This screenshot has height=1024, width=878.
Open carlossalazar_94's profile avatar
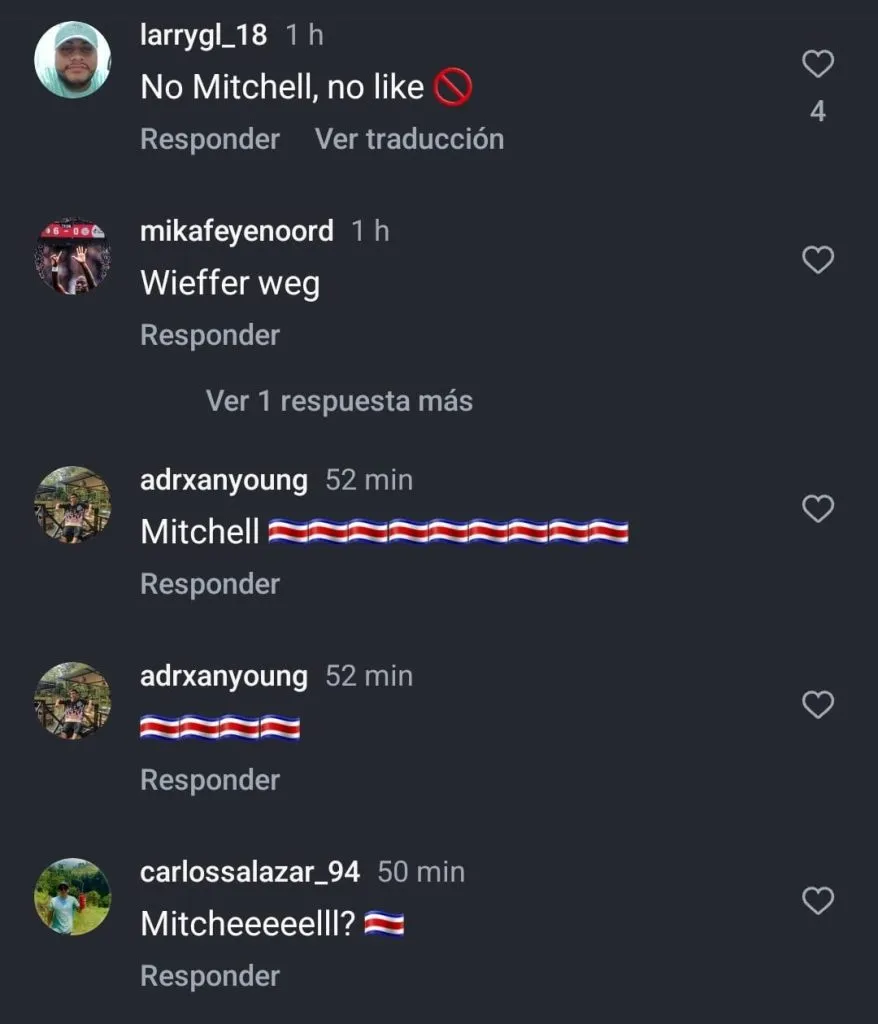click(x=73, y=897)
